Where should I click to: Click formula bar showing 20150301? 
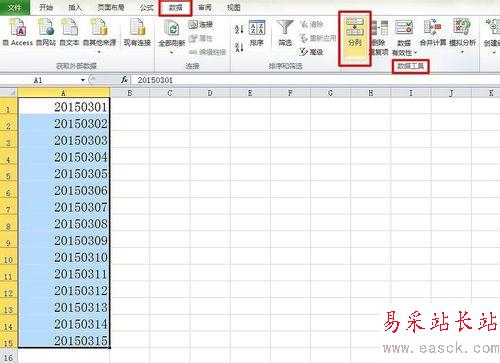point(315,80)
